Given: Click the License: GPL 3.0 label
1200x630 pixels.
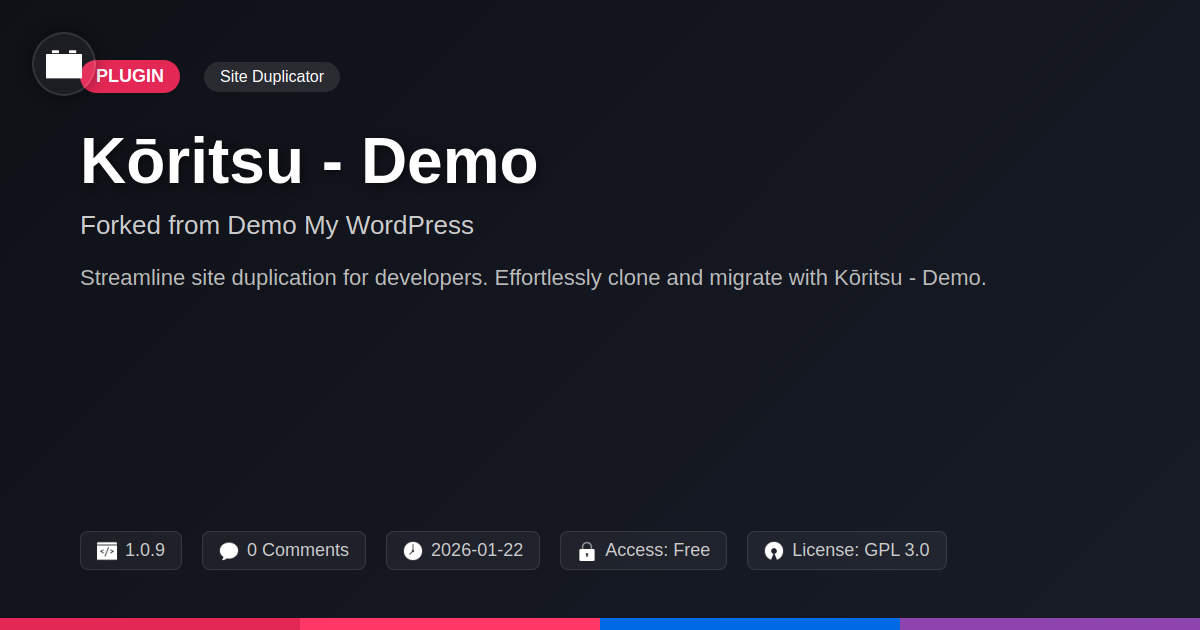Looking at the screenshot, I should [x=860, y=550].
